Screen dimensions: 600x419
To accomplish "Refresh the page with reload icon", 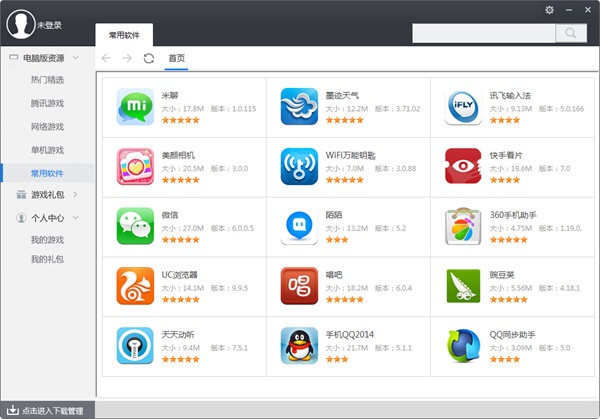I will (149, 58).
